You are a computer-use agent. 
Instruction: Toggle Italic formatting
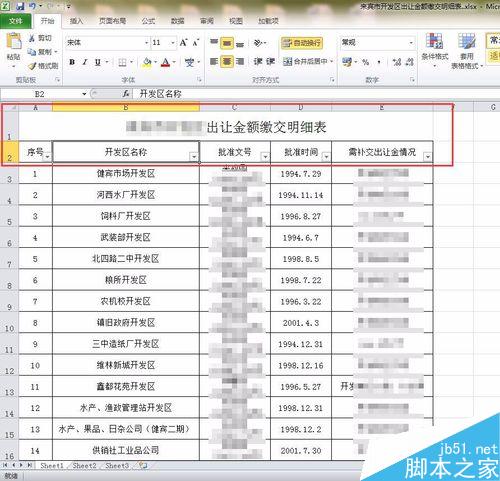85,62
